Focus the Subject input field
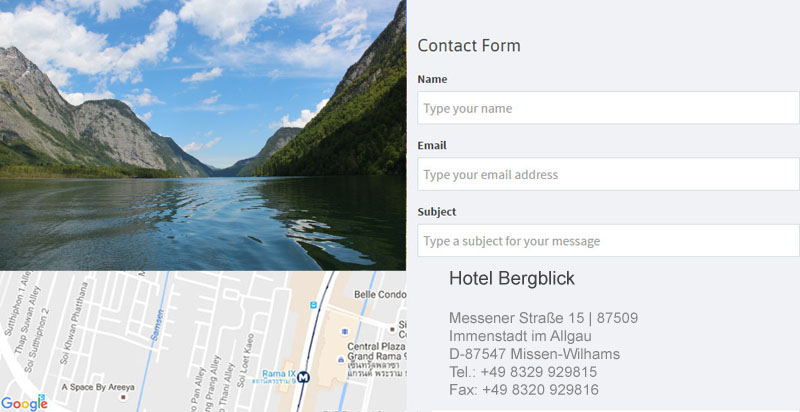The width and height of the screenshot is (800, 412). pyautogui.click(x=608, y=240)
